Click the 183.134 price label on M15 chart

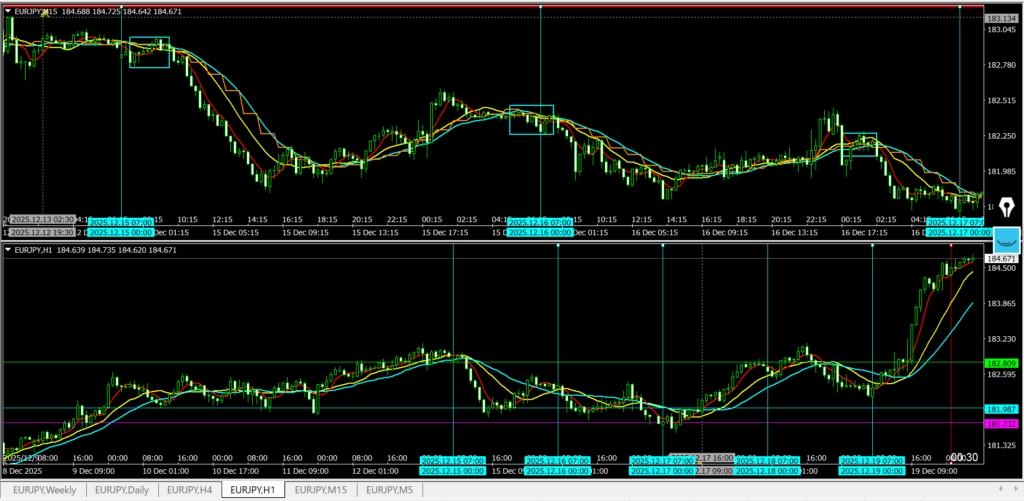coord(1001,19)
